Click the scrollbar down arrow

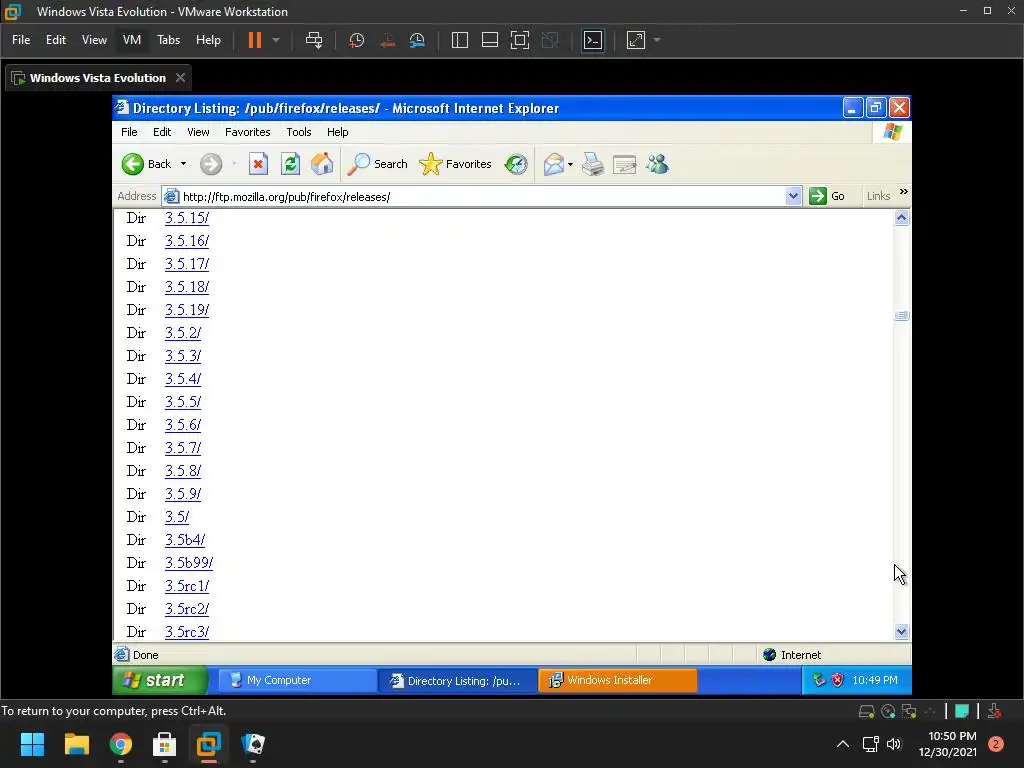pyautogui.click(x=901, y=632)
